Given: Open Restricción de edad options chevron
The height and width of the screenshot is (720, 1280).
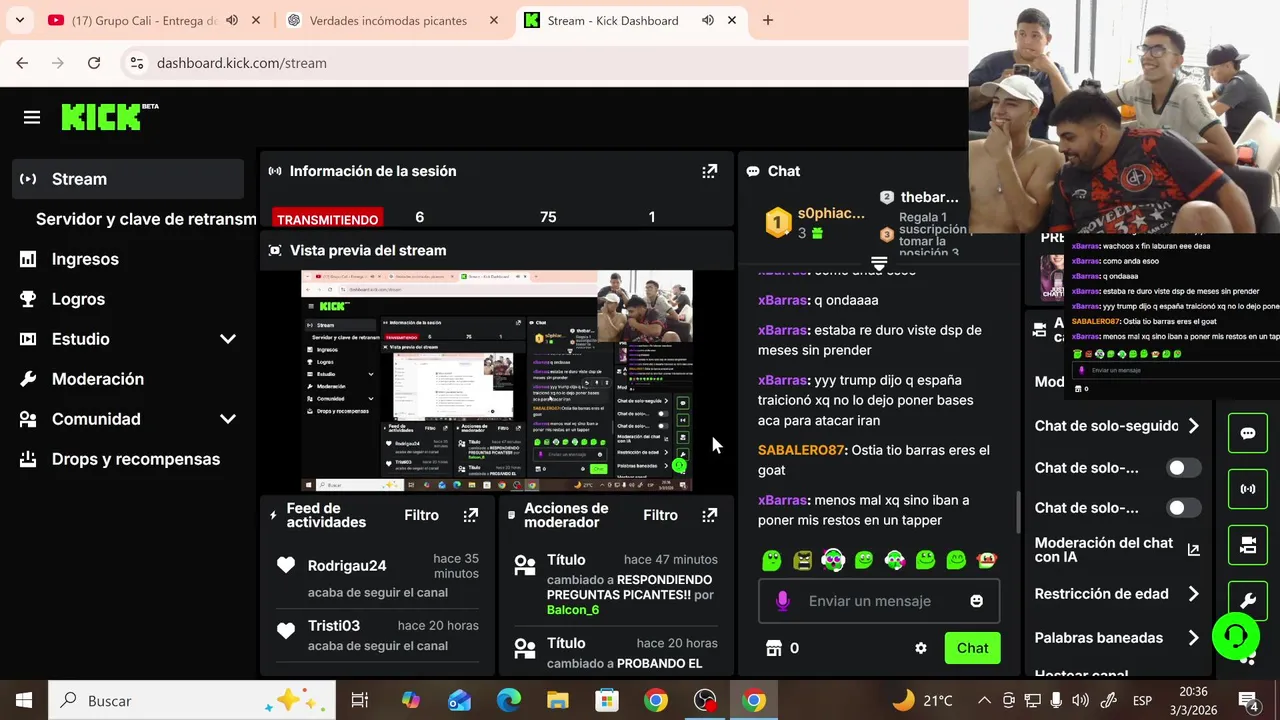Looking at the screenshot, I should (x=1193, y=594).
